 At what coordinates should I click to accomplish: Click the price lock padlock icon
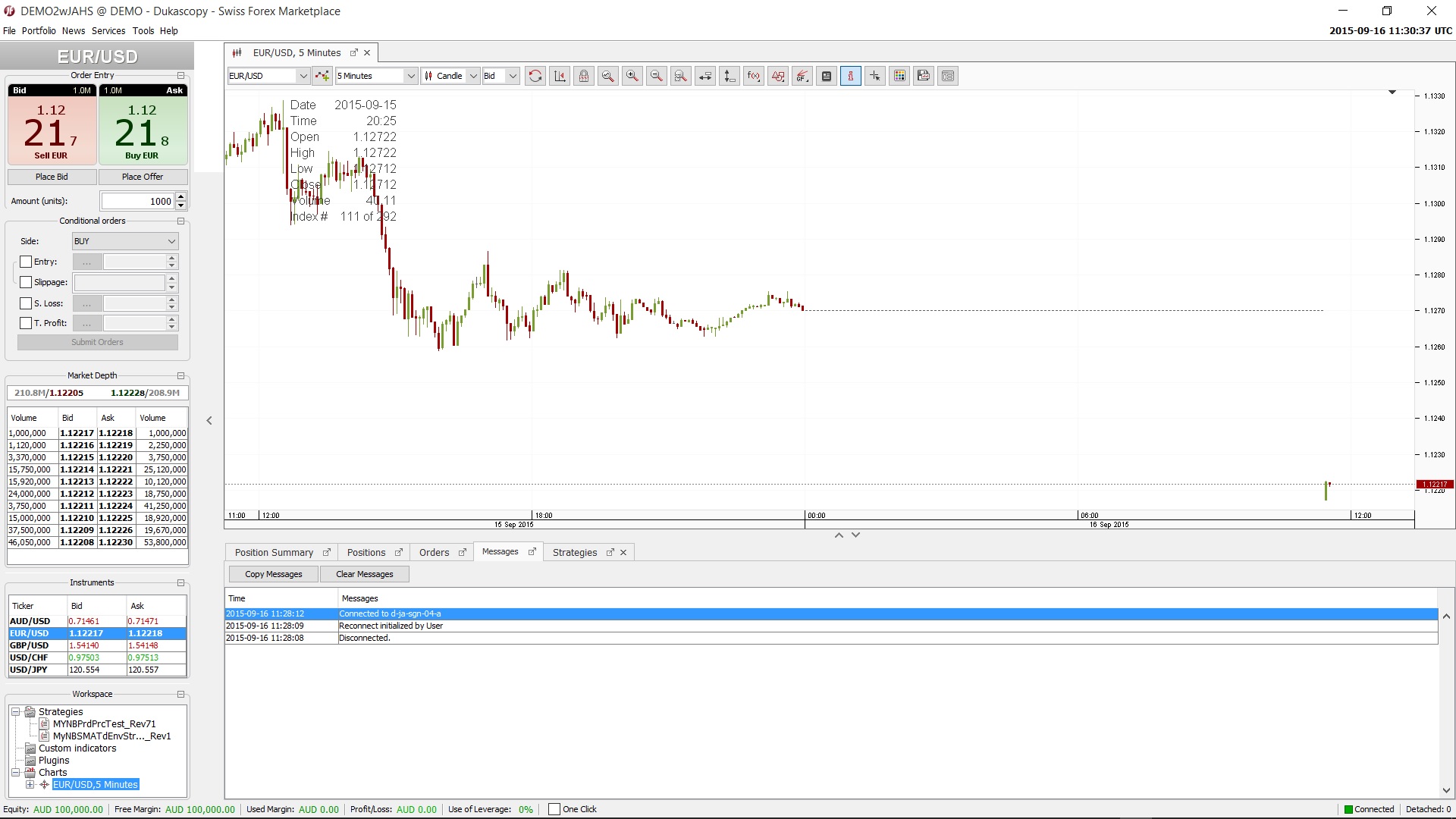[584, 76]
